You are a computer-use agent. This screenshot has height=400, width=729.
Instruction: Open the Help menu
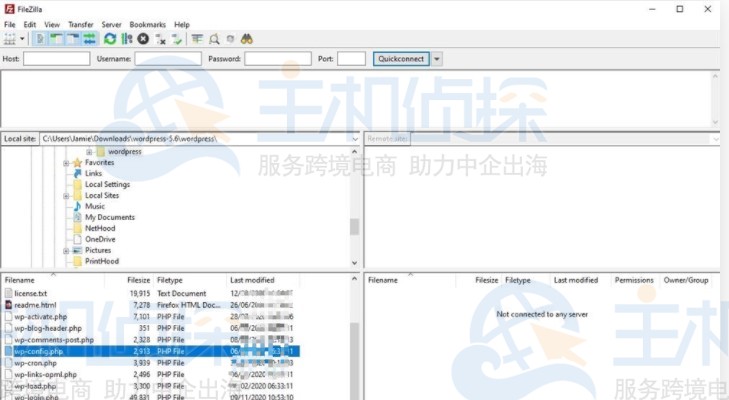coord(182,25)
